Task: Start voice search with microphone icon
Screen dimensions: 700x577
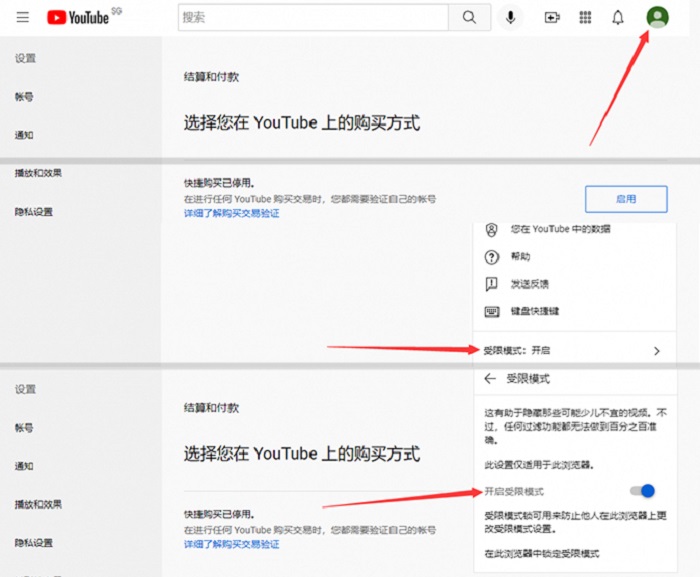Action: coord(510,17)
